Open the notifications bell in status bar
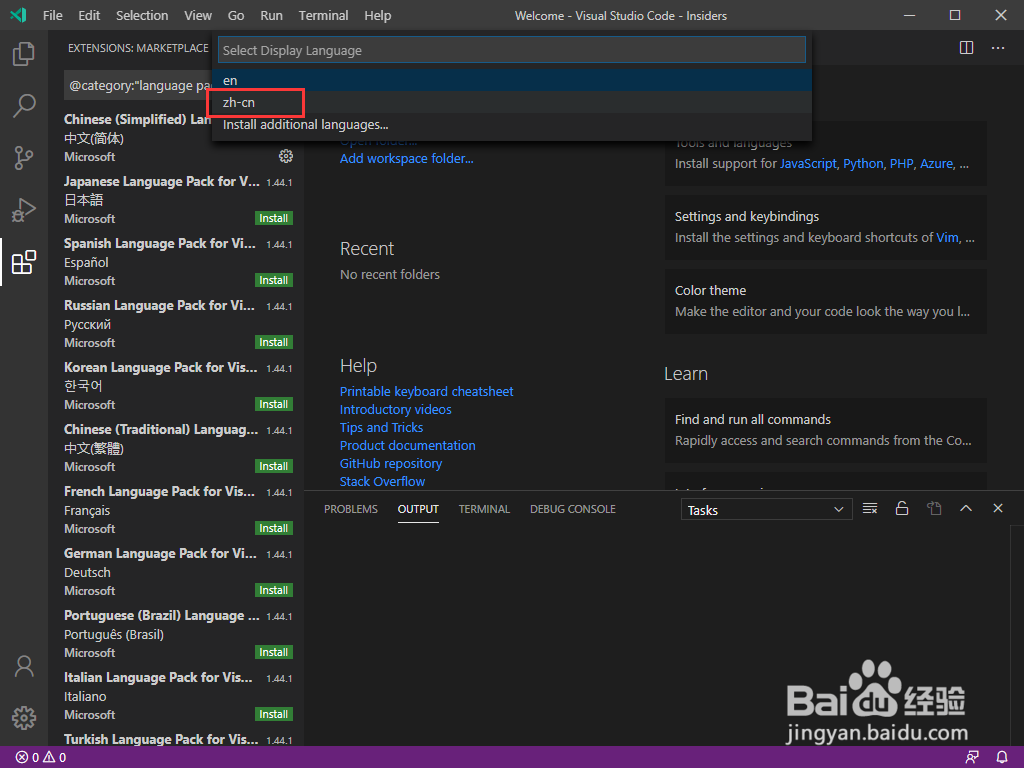This screenshot has width=1024, height=768. click(x=1002, y=758)
